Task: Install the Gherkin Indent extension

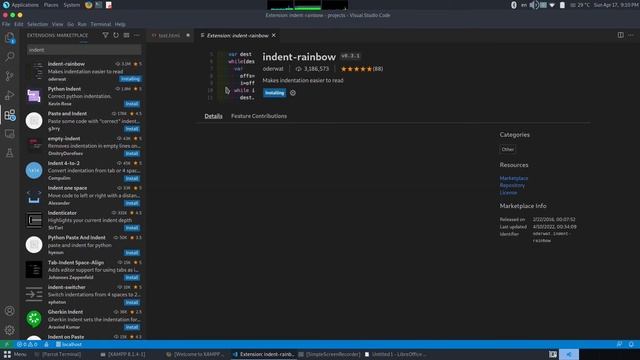Action: pyautogui.click(x=132, y=327)
